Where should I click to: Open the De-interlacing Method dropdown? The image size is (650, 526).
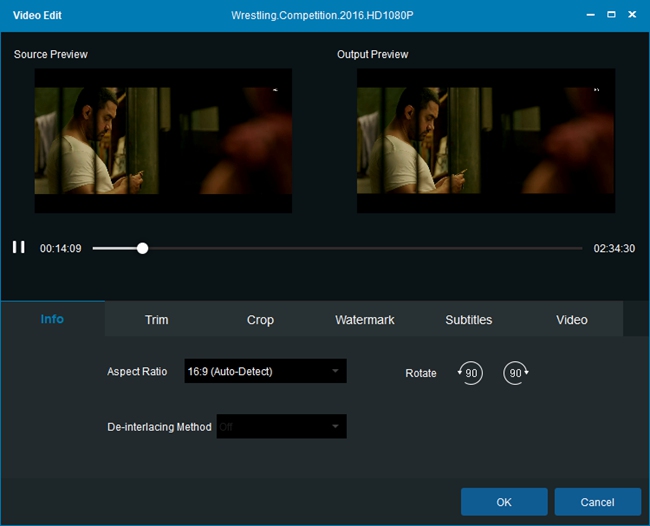281,427
